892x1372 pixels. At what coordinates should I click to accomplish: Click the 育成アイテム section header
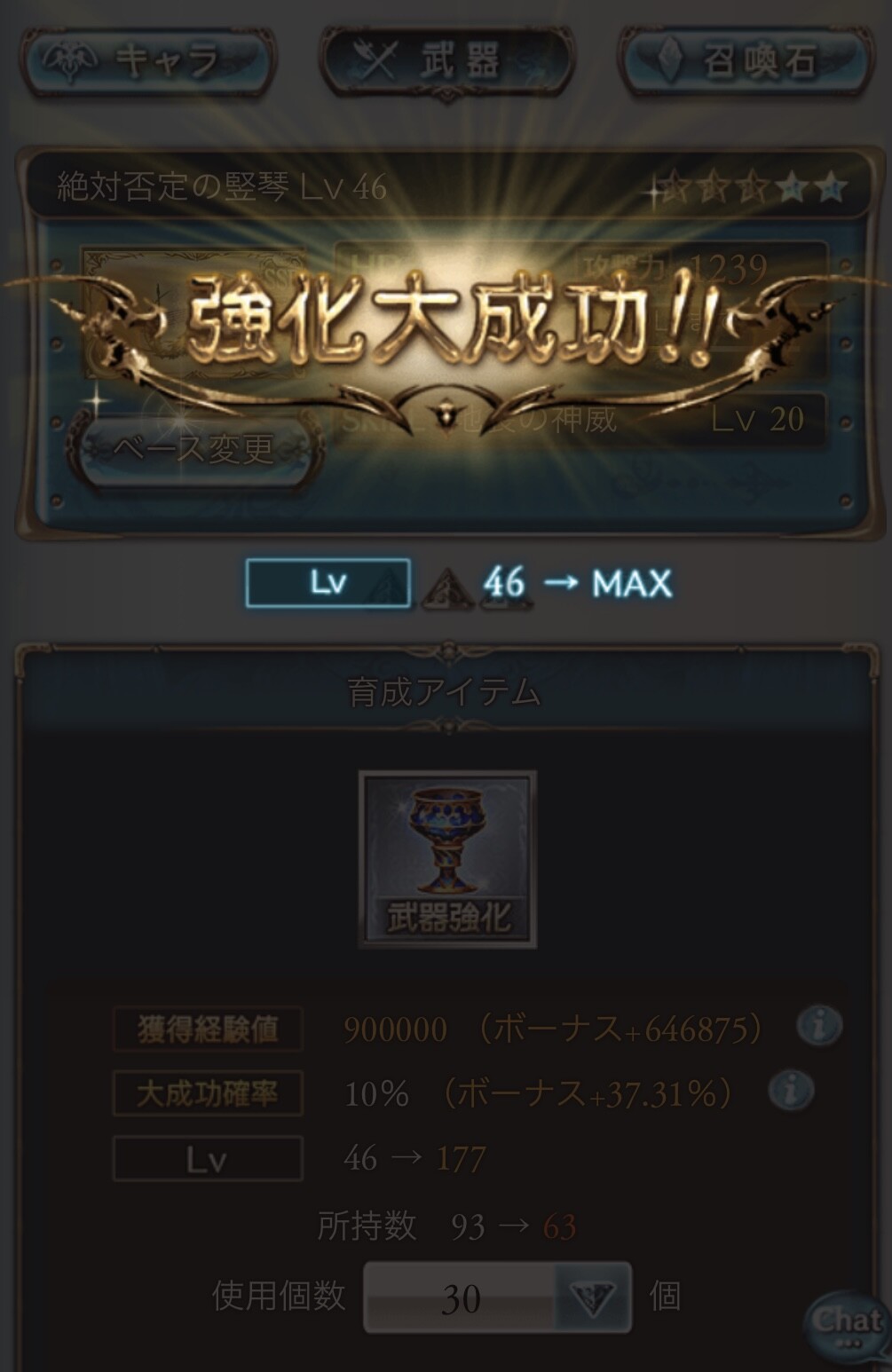point(445,692)
